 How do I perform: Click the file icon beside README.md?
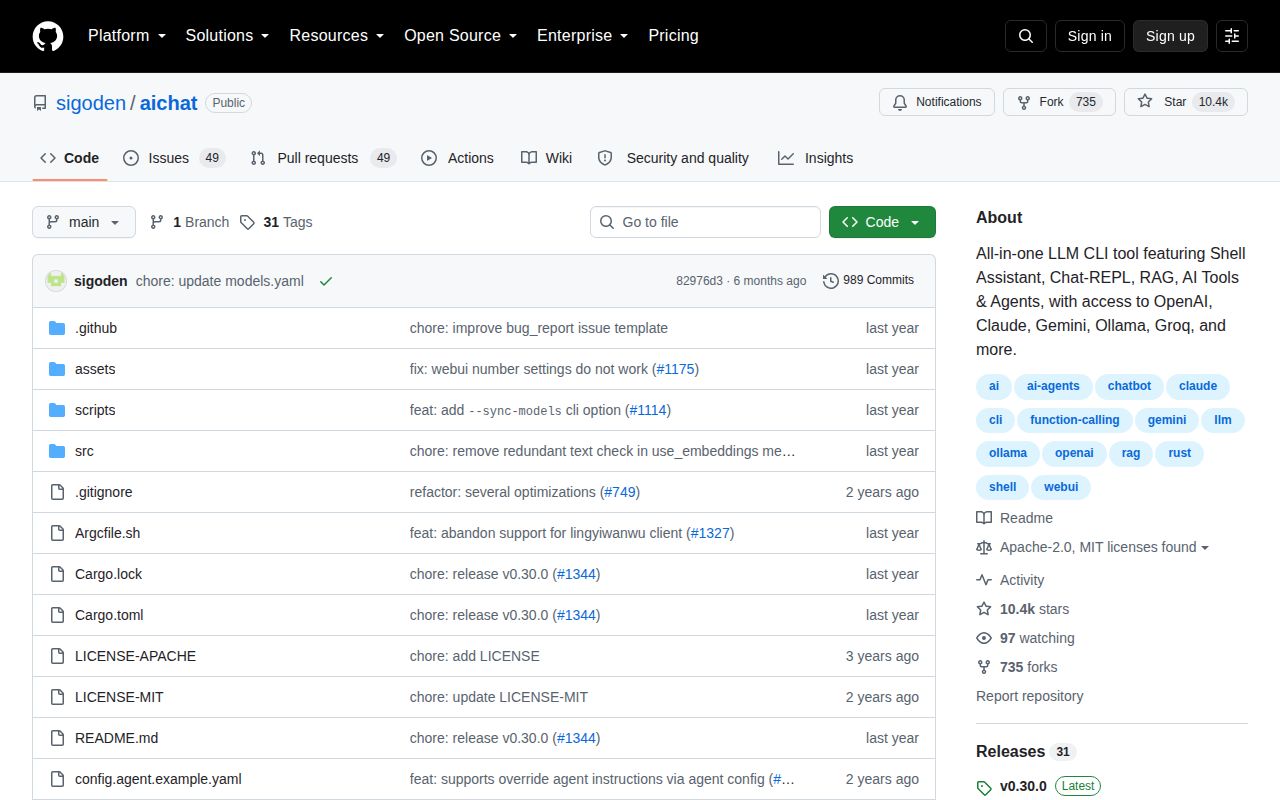[57, 738]
